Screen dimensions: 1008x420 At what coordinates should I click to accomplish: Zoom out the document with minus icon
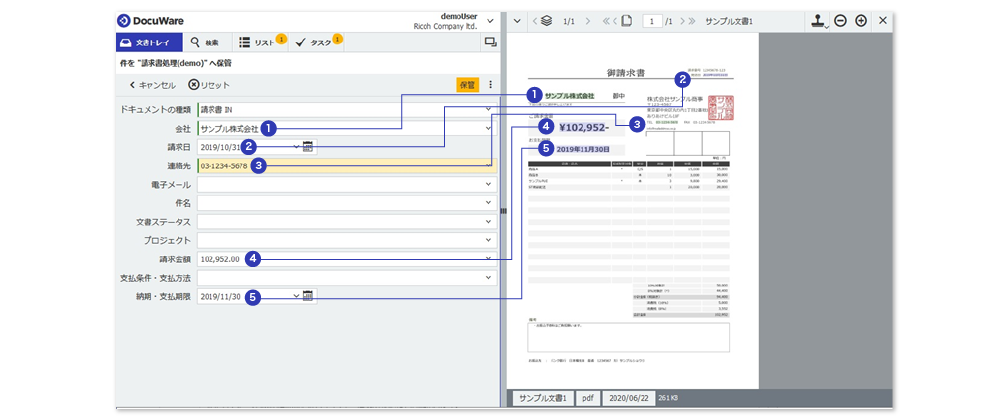[x=840, y=21]
